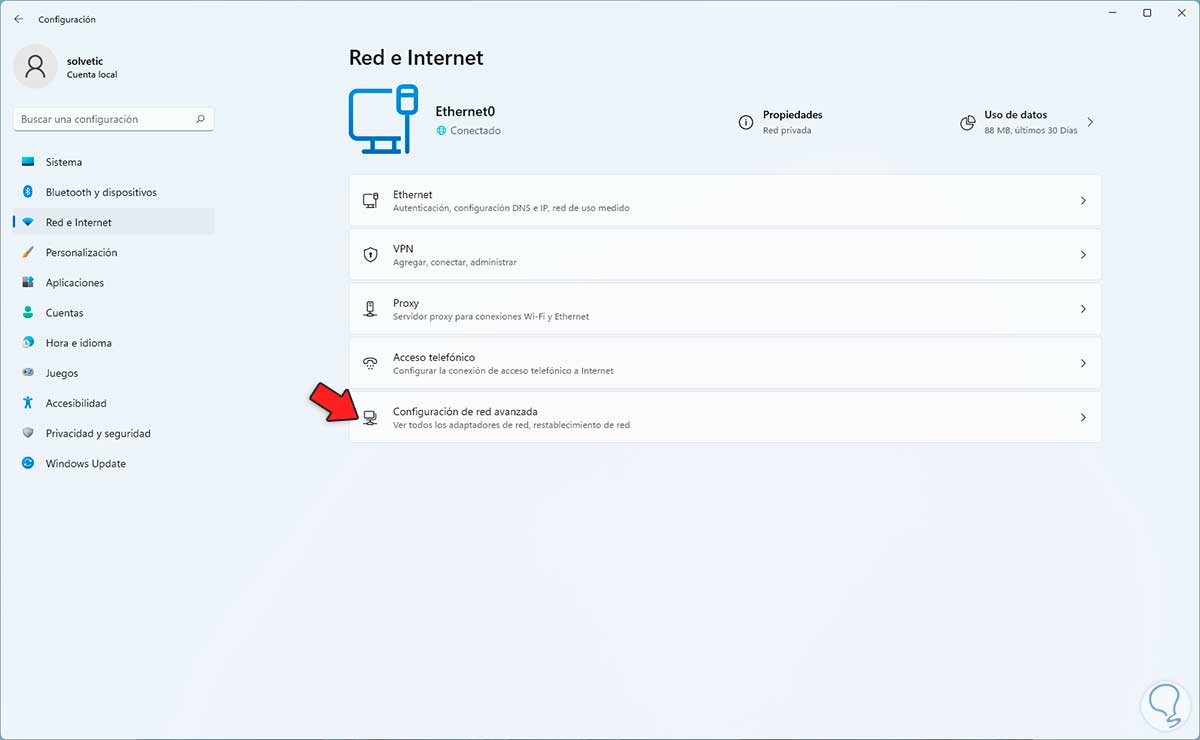Maximize the Configuración window

tap(1147, 12)
